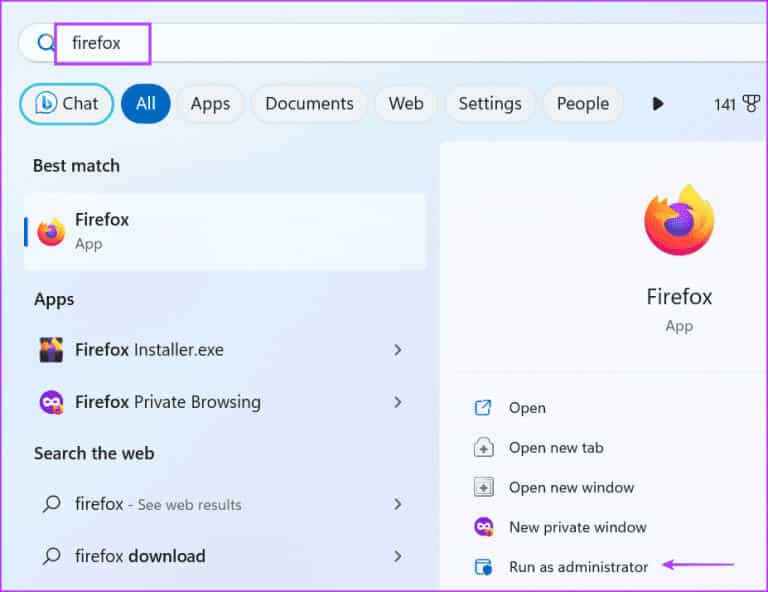
Task: Expand 'firefox download' suggestion chevron
Action: pos(398,556)
